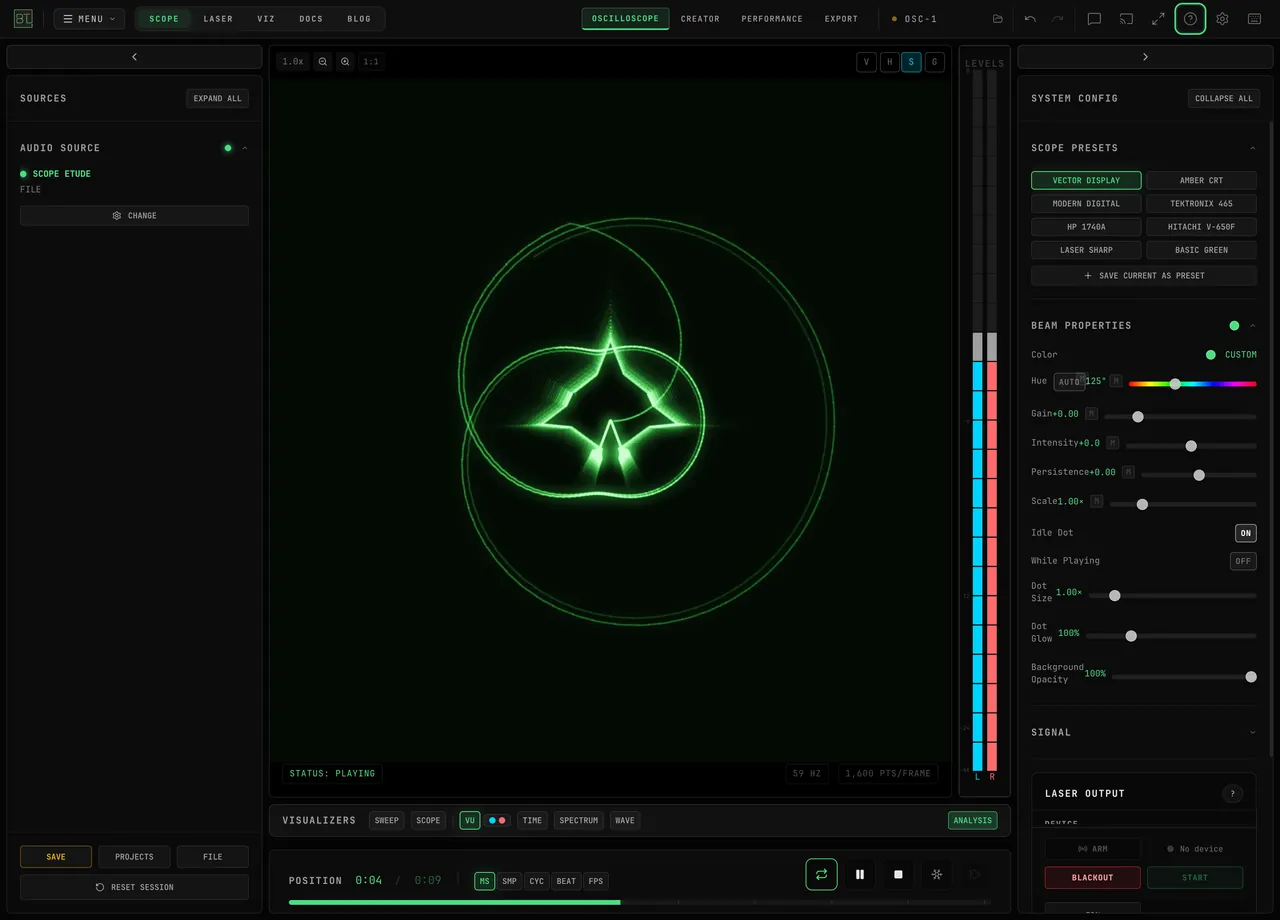
Task: Toggle the G display mode button
Action: click(935, 62)
